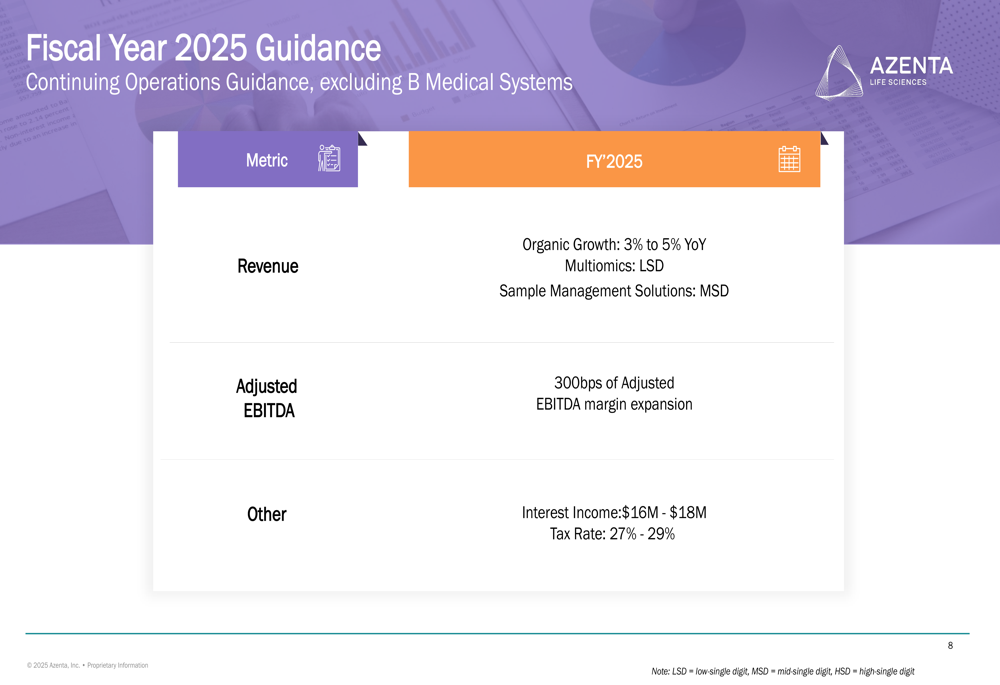Image resolution: width=1000 pixels, height=685 pixels.
Task: Click the Other row label
Action: point(267,514)
